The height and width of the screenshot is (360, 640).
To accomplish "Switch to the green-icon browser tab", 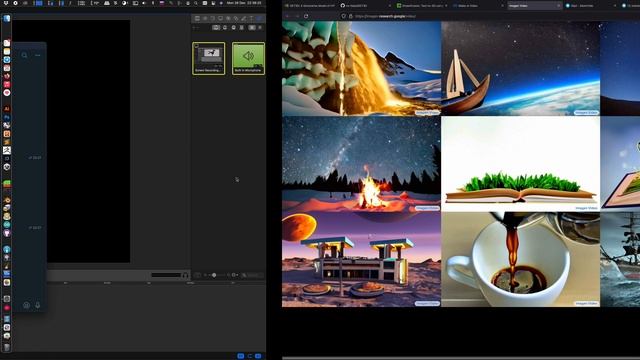I will [422, 6].
